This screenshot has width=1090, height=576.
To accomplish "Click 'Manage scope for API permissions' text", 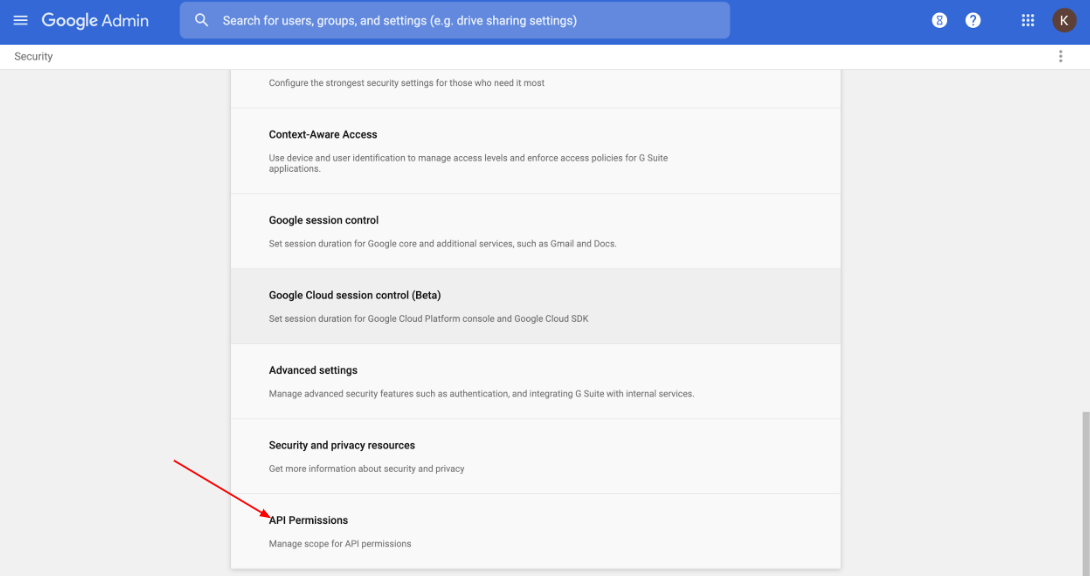I will click(x=340, y=544).
